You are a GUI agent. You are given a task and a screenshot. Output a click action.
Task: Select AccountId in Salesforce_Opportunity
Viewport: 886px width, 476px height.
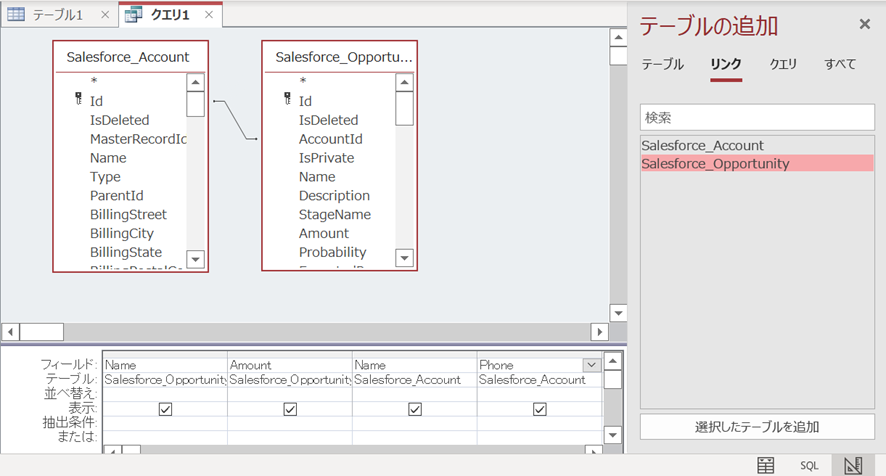pyautogui.click(x=331, y=139)
